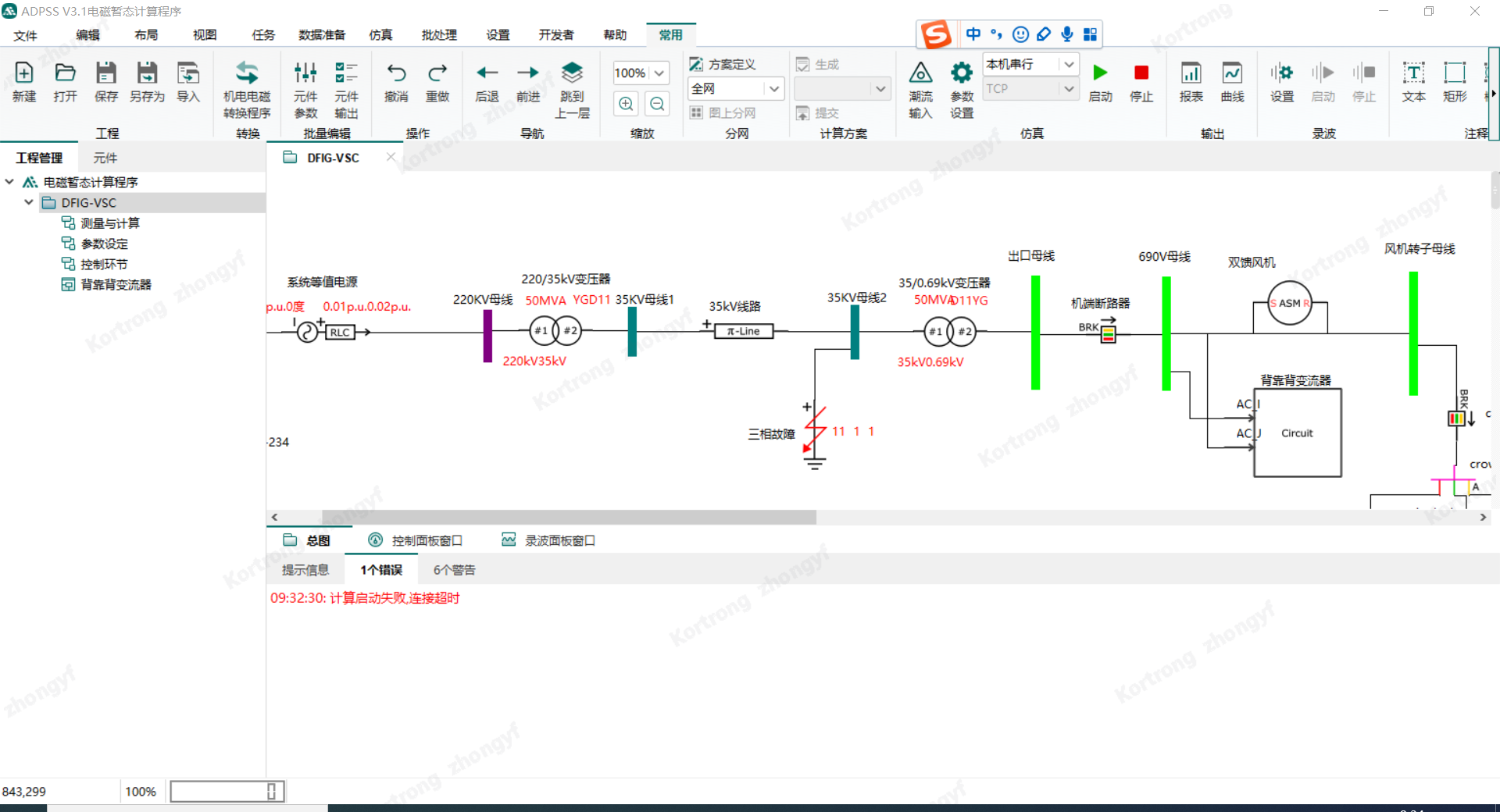
Task: Switch to the 6个警告 warnings tab
Action: pyautogui.click(x=454, y=570)
